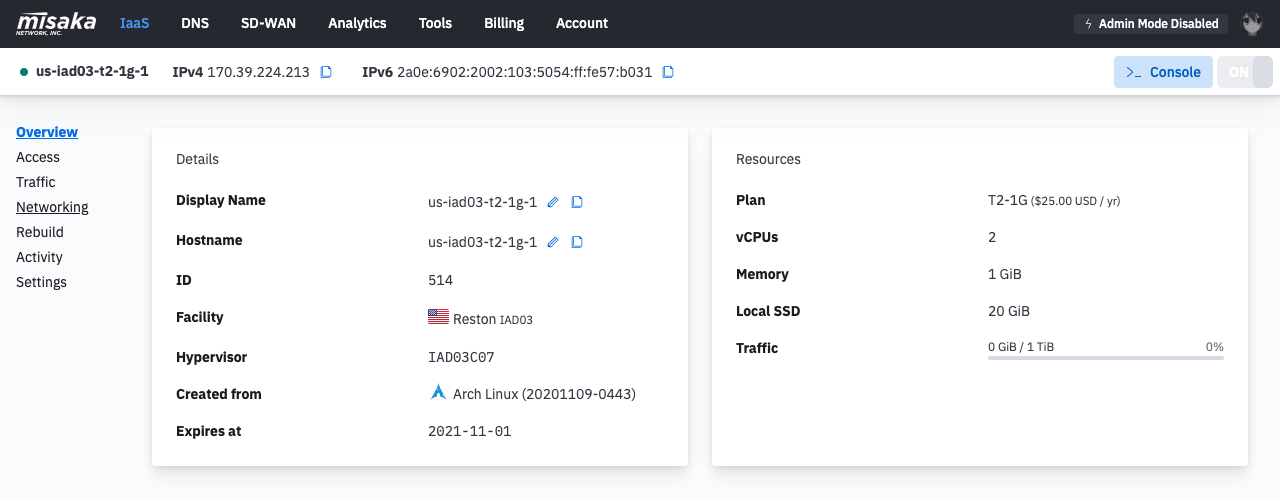Open the DNS menu
1280x498 pixels.
click(195, 23)
